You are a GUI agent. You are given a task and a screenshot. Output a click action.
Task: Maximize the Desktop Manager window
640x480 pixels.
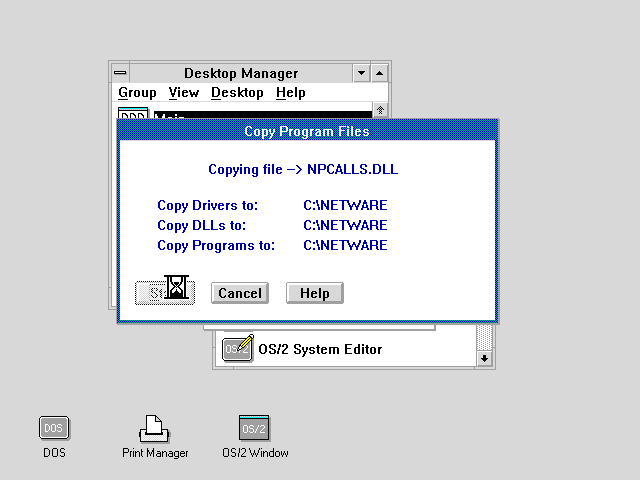[x=380, y=73]
